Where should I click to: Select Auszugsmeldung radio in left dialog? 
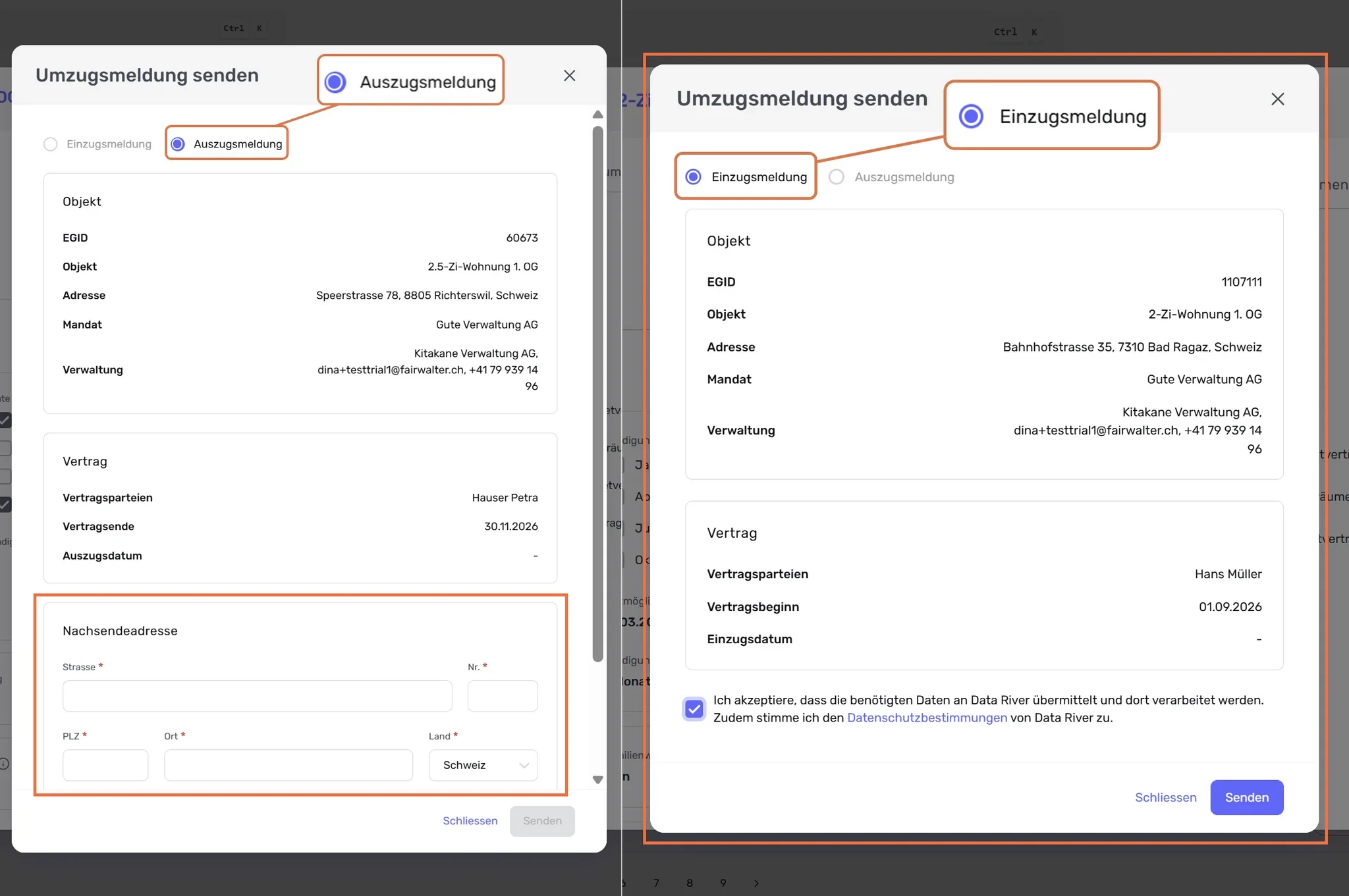[x=178, y=144]
